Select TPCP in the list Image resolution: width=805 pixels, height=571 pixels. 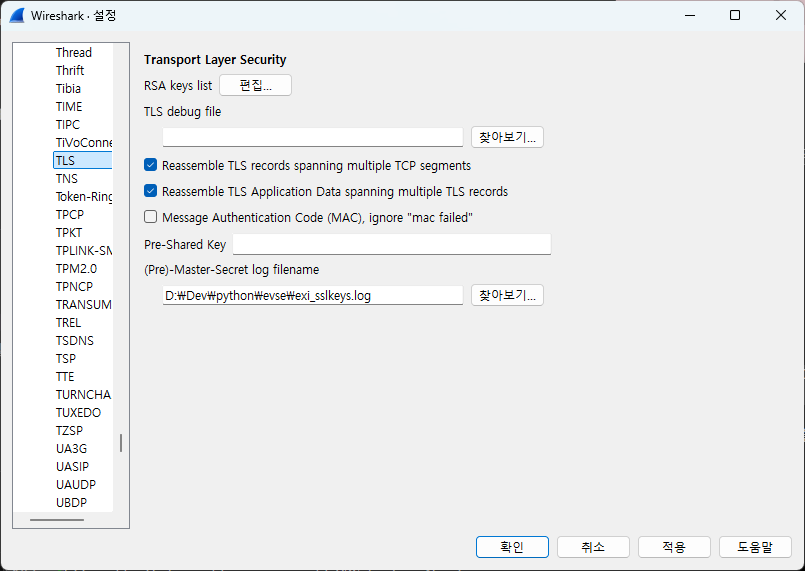tap(70, 214)
